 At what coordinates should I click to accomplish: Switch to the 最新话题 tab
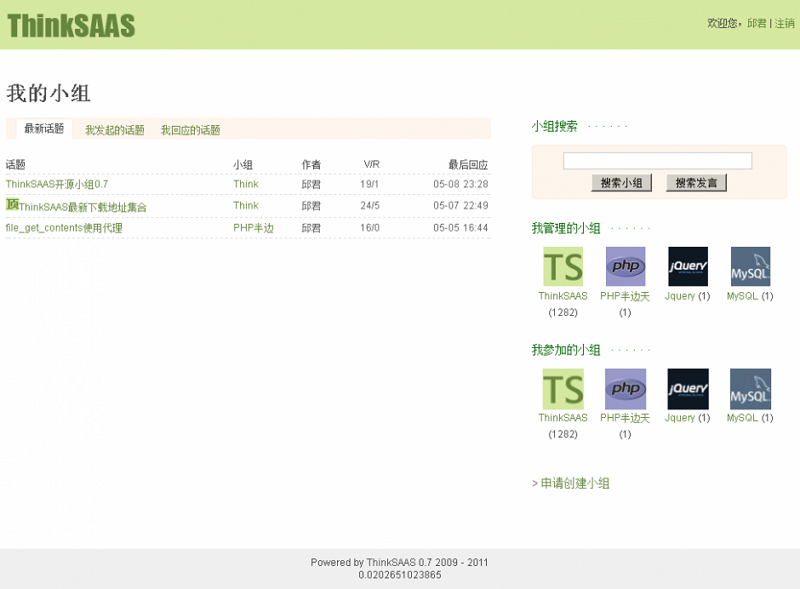44,129
